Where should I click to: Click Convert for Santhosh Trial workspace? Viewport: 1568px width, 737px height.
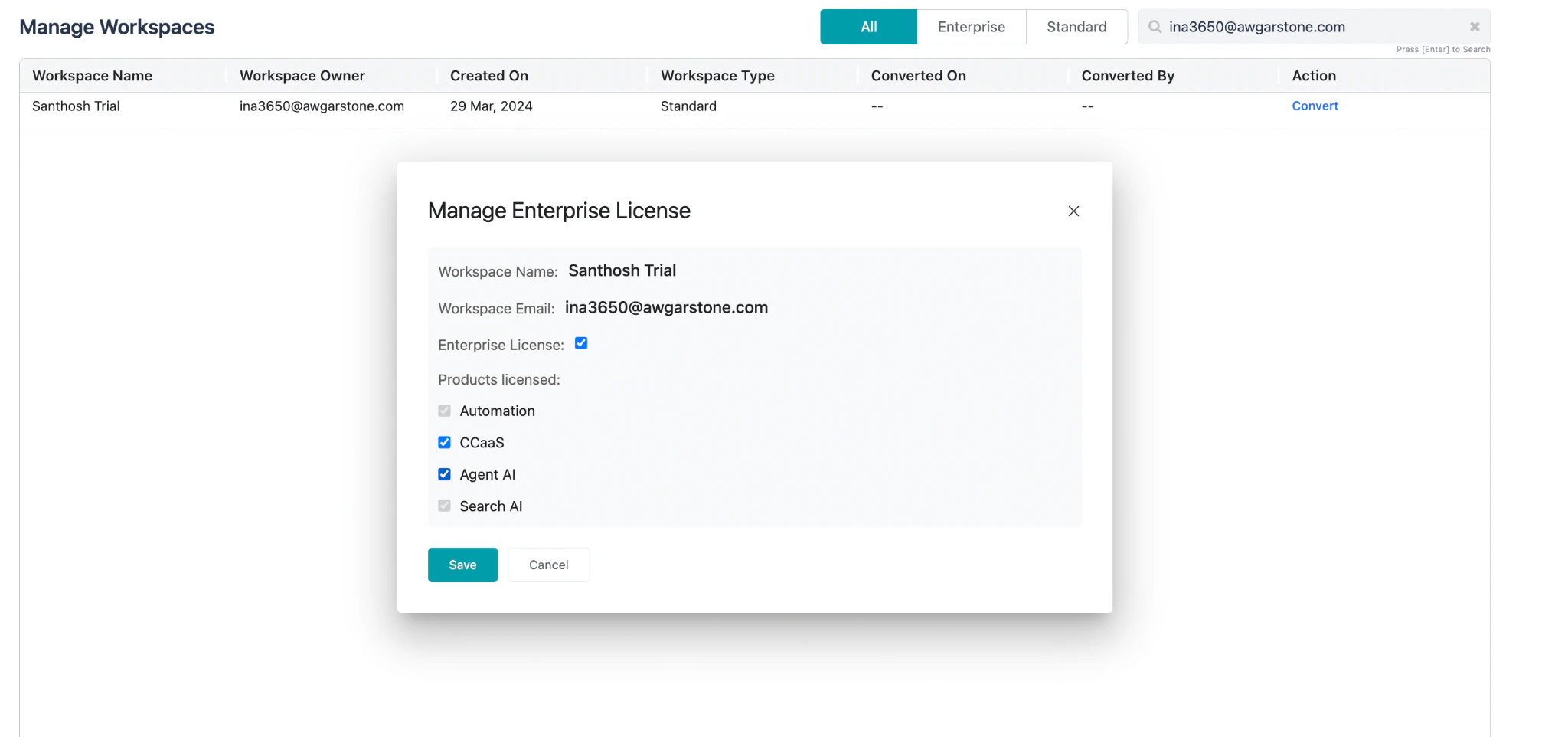pyautogui.click(x=1315, y=106)
